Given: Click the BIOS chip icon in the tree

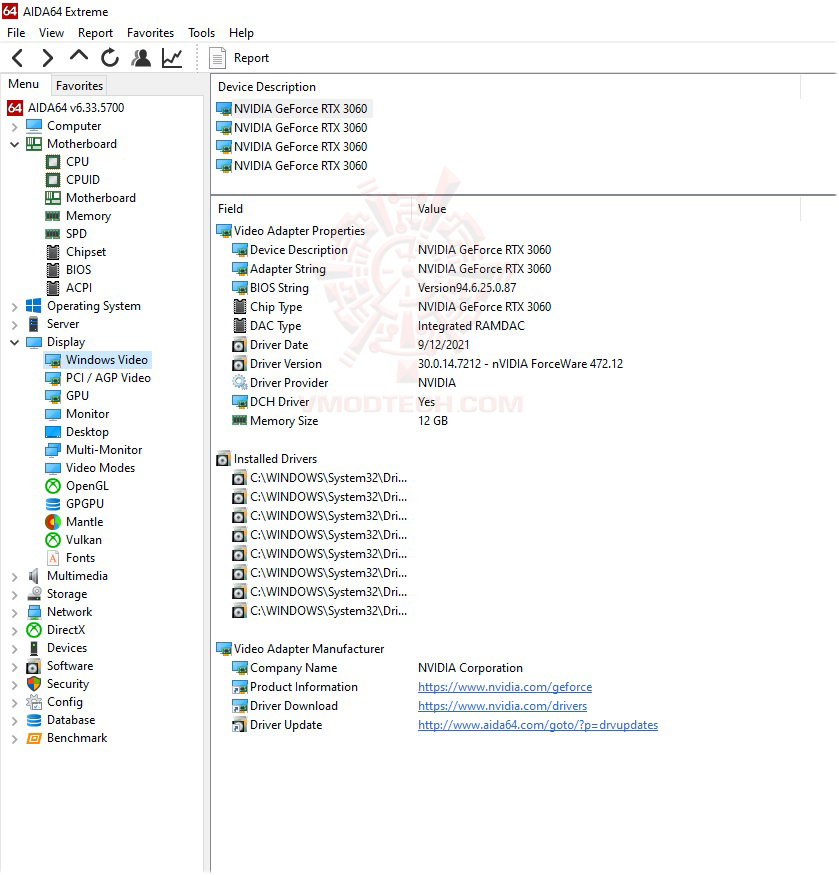Looking at the screenshot, I should [53, 270].
